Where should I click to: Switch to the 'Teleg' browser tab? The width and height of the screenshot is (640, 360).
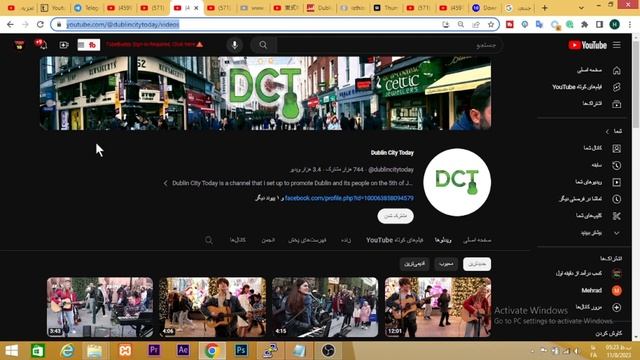click(87, 8)
